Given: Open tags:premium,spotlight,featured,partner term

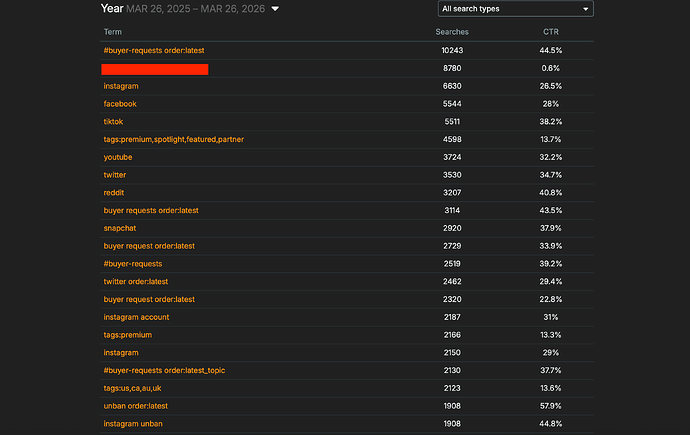Looking at the screenshot, I should tap(173, 139).
